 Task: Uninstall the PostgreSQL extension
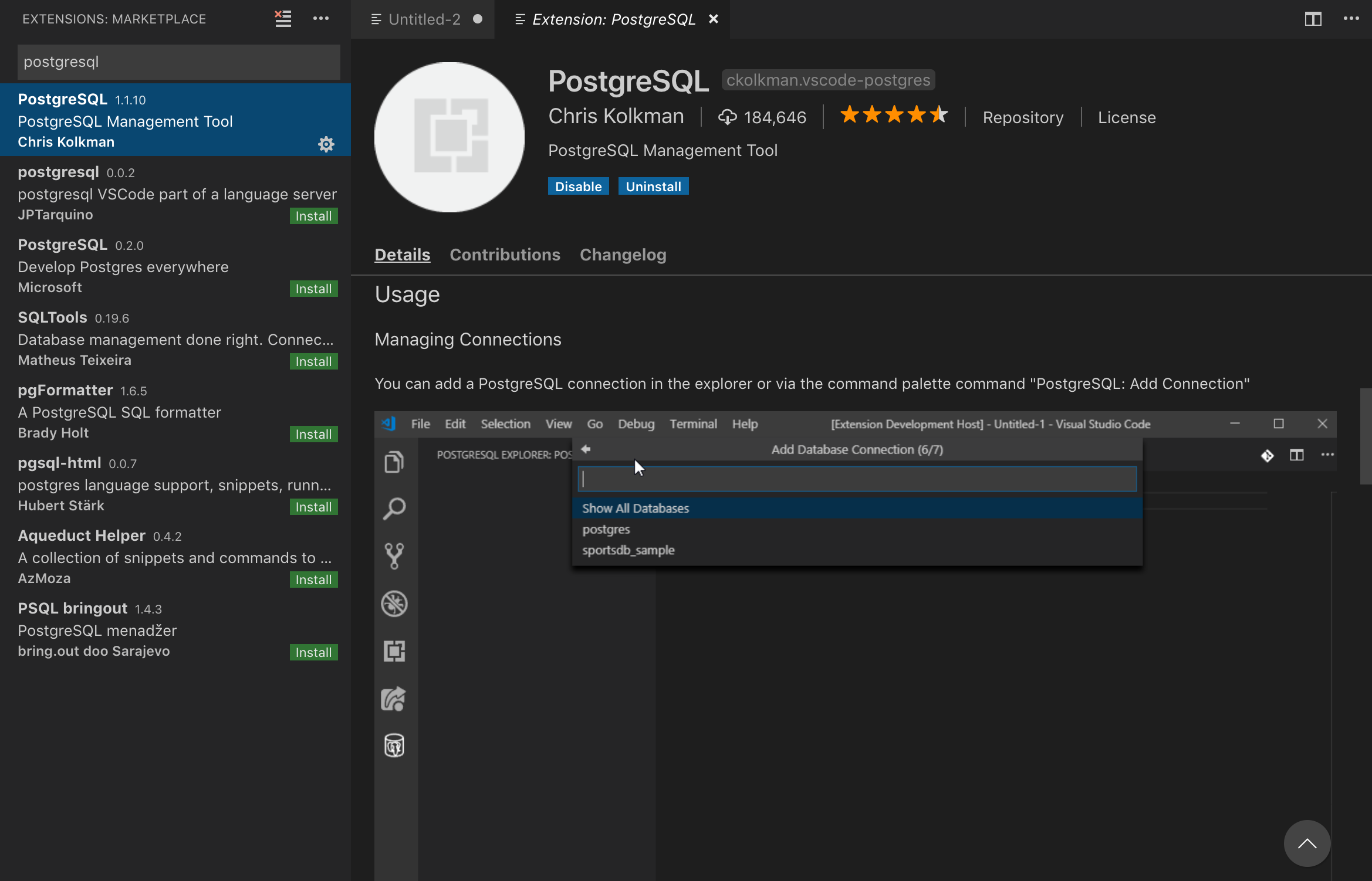653,187
